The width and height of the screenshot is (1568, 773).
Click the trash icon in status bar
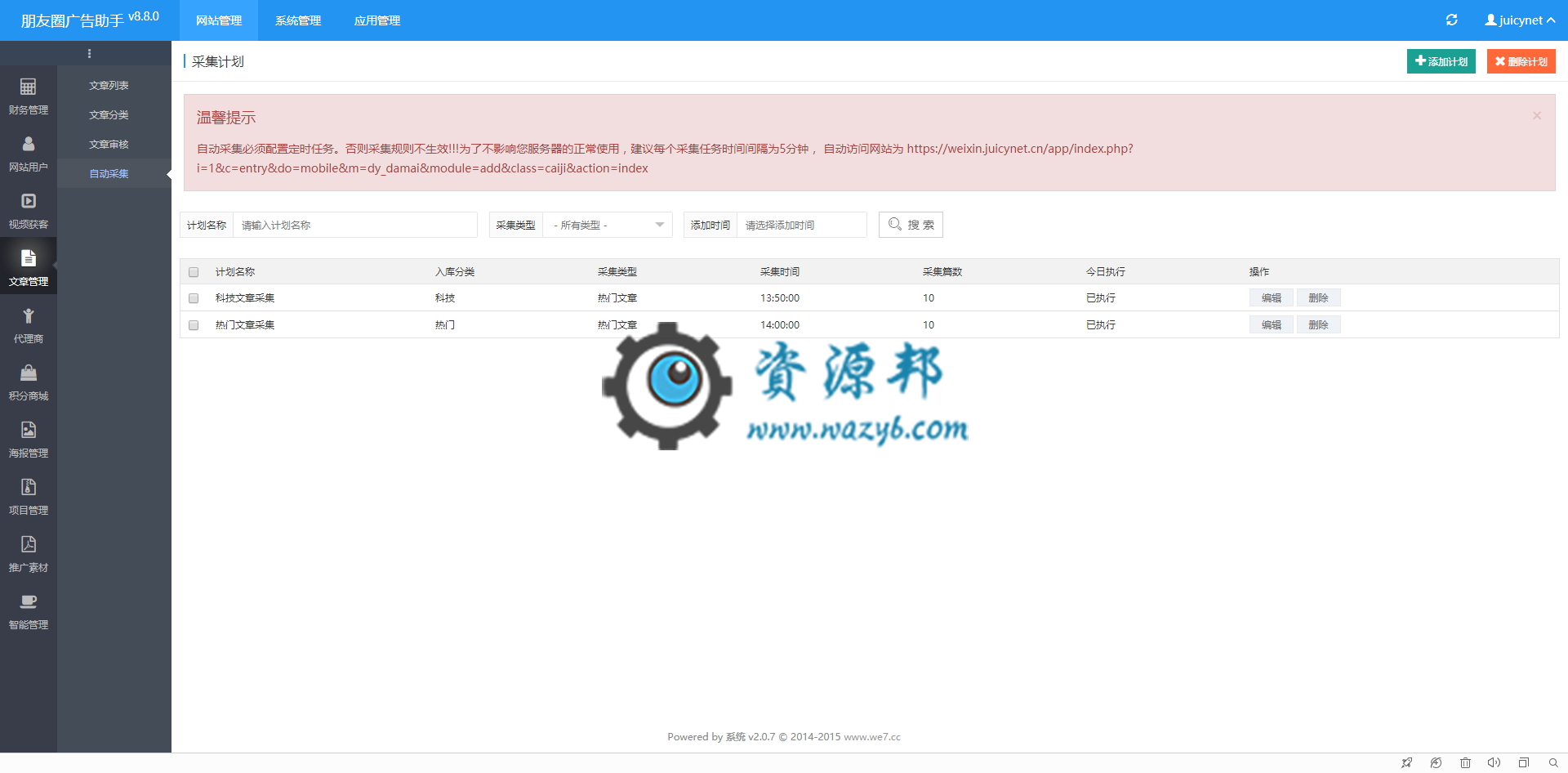(x=1465, y=763)
